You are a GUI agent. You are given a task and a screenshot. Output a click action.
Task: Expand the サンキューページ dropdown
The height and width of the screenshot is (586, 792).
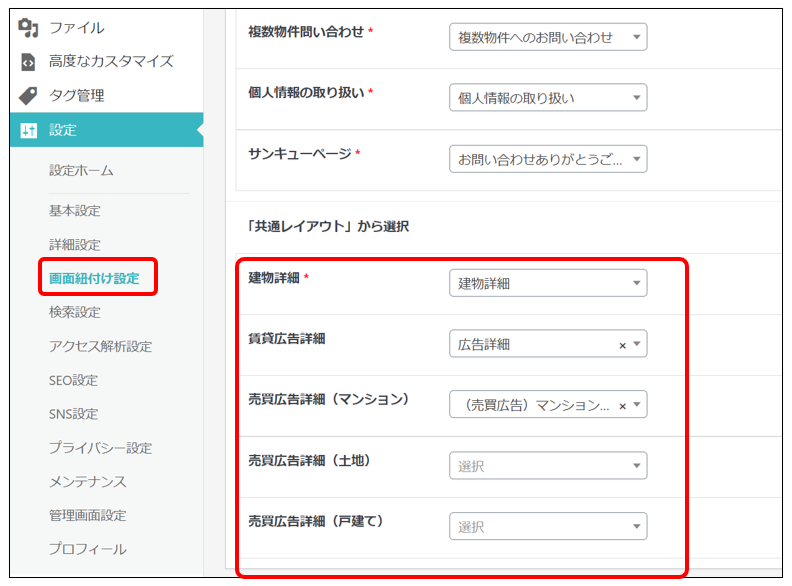click(x=547, y=159)
